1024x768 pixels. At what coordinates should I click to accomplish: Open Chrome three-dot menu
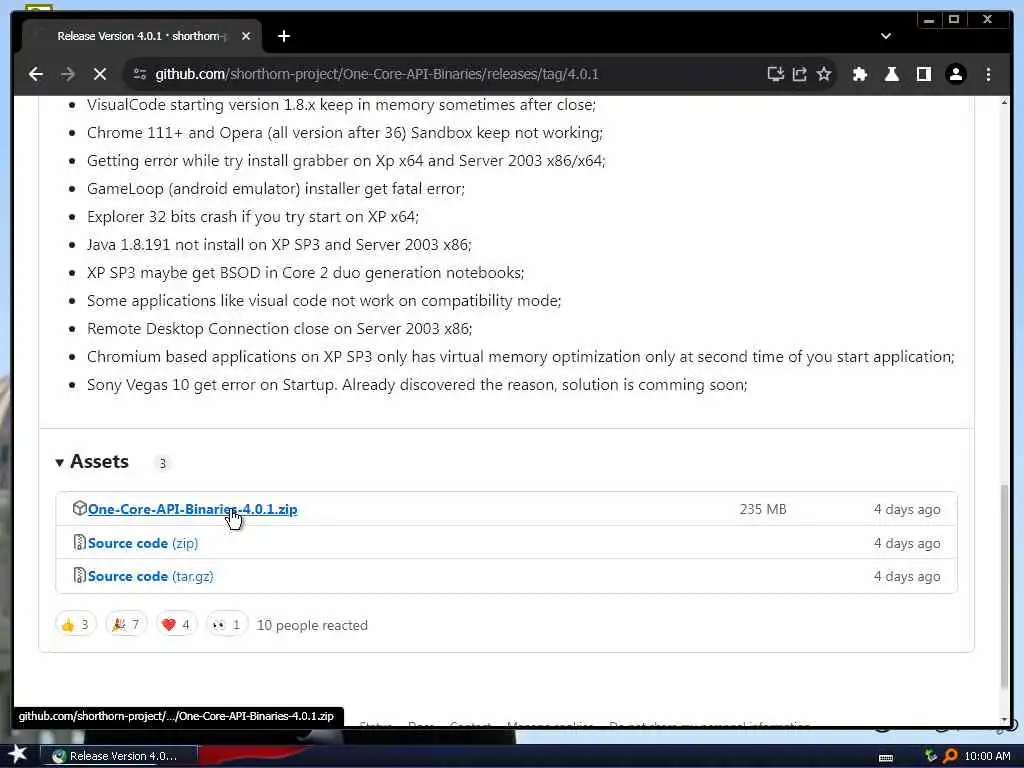988,74
